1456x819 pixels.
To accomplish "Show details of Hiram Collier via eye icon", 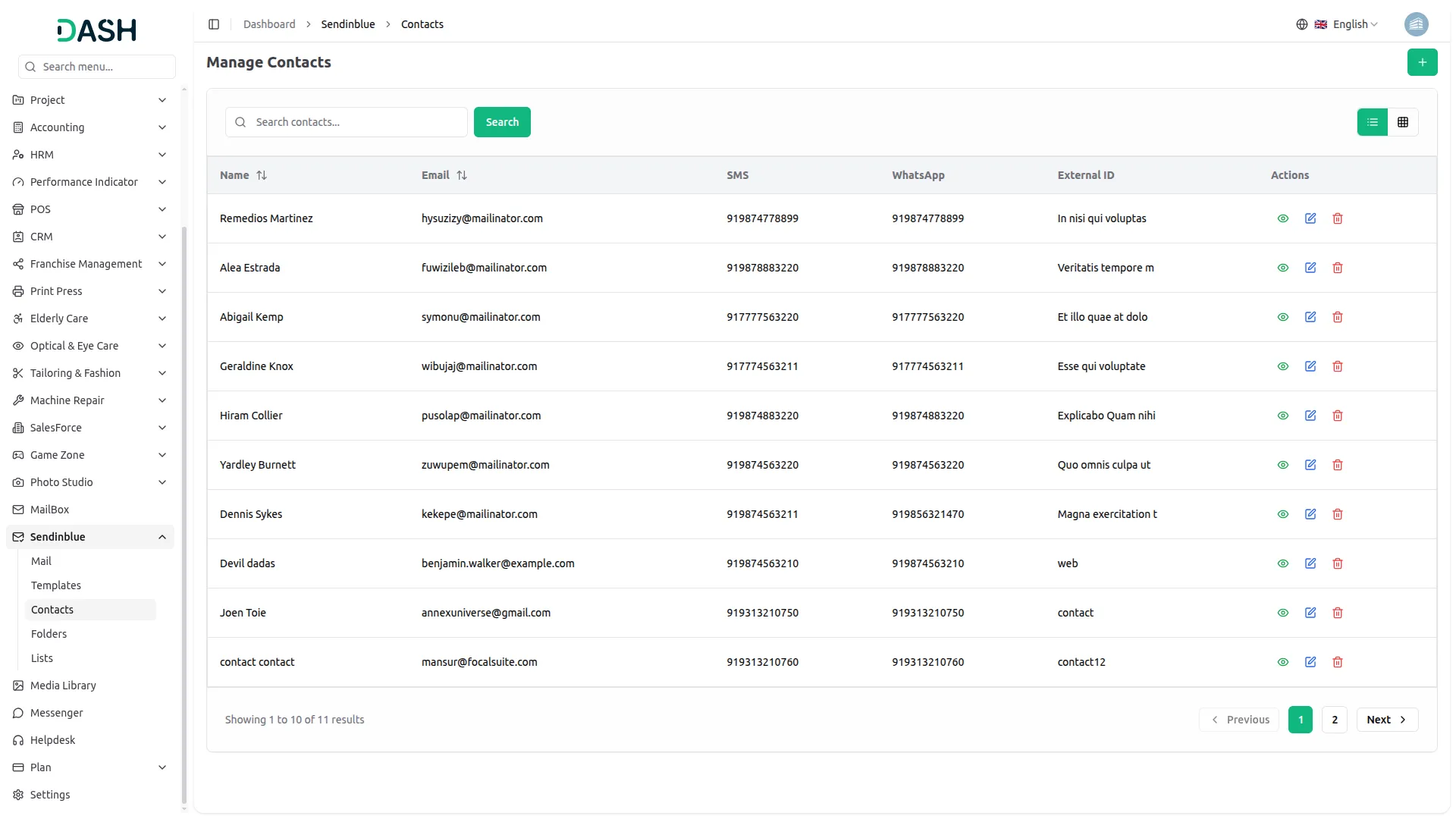I will coord(1282,416).
